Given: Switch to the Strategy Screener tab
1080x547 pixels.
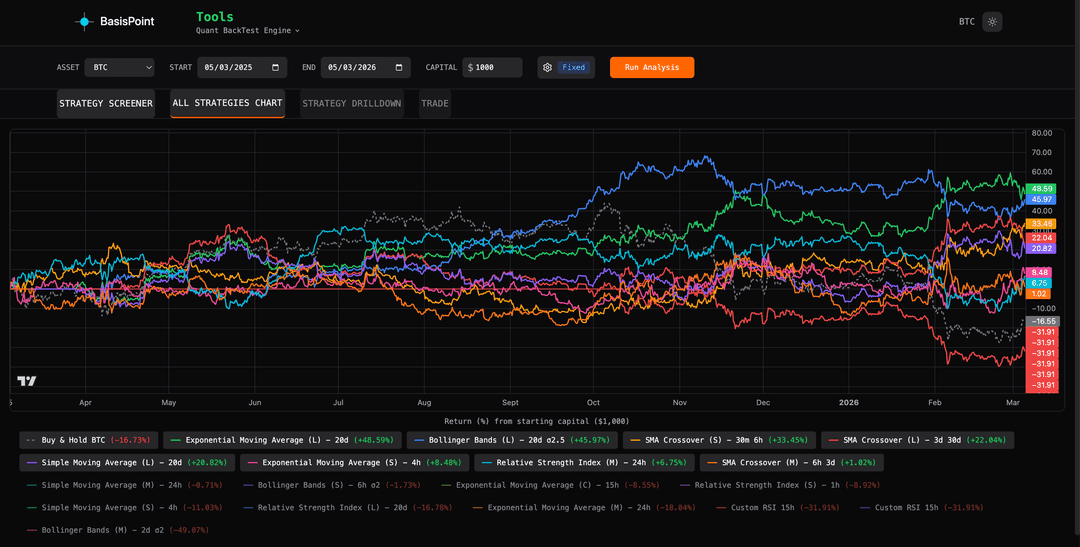Looking at the screenshot, I should click(106, 103).
